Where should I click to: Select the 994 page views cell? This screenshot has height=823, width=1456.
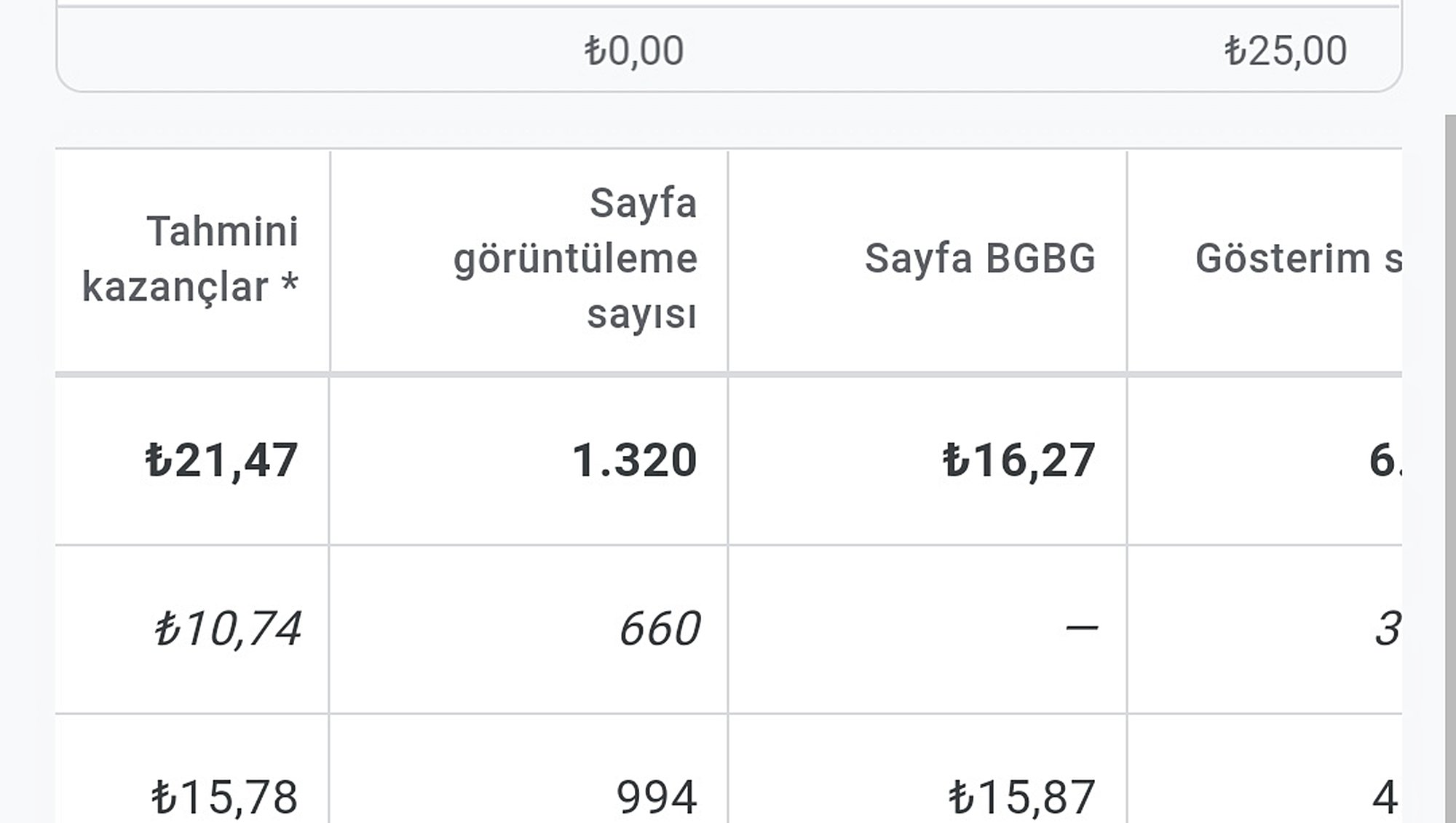tap(656, 797)
